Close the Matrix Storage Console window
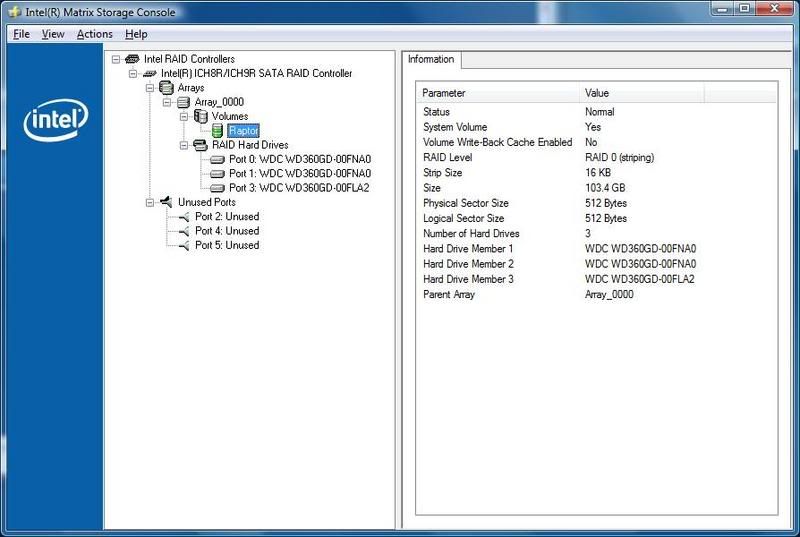Screen dimensions: 800x537 click(774, 9)
